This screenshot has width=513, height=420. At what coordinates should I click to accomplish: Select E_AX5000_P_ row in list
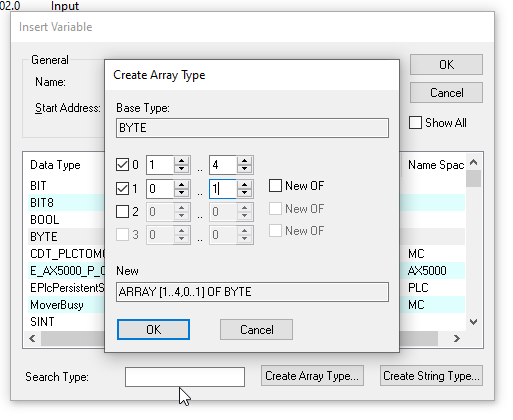[x=67, y=271]
